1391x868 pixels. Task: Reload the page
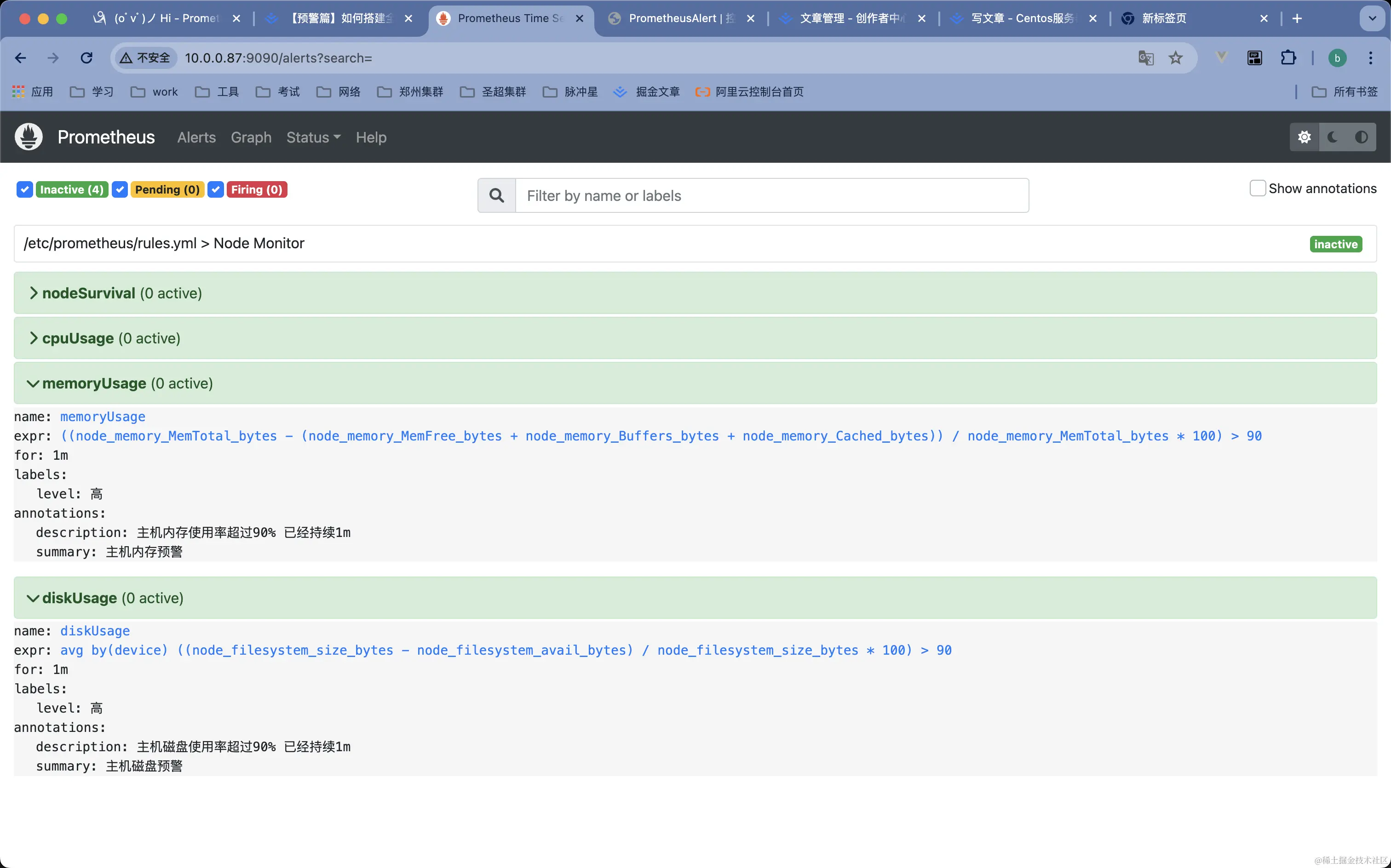[87, 58]
